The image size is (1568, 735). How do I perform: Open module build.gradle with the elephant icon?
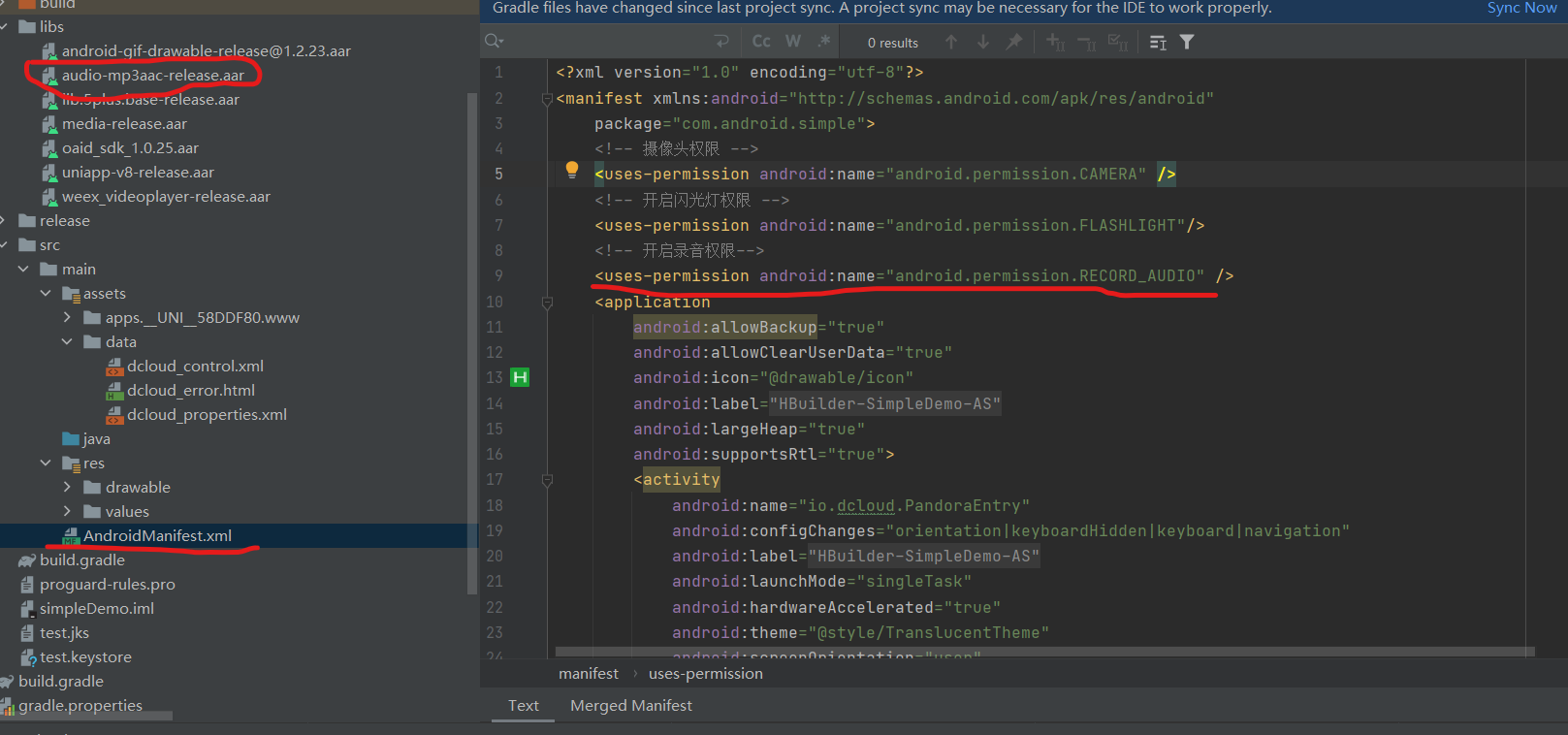[81, 560]
